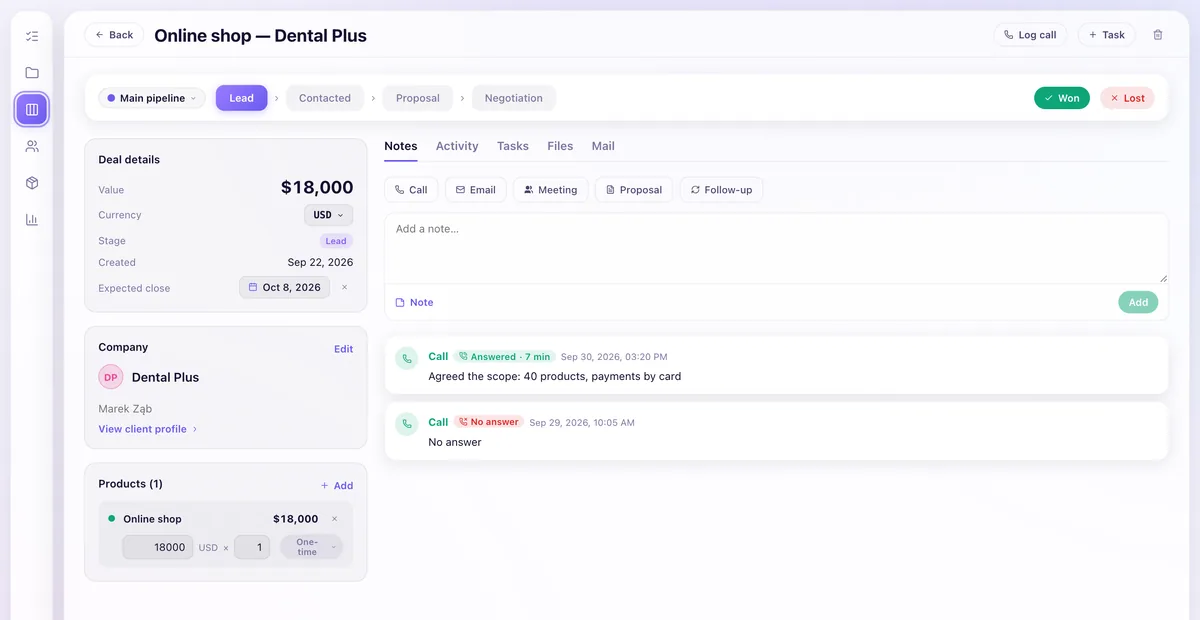Select the Contacted pipeline stage

pos(325,98)
